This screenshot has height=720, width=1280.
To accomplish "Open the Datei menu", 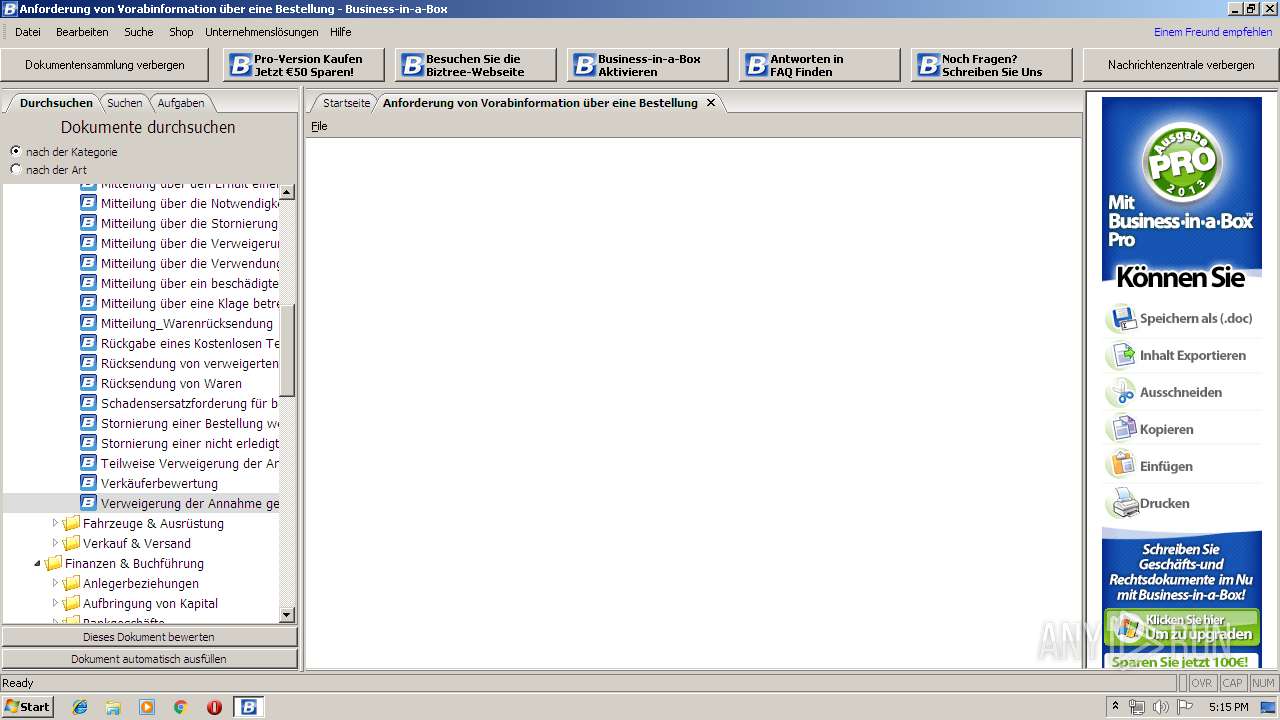I will [x=28, y=32].
